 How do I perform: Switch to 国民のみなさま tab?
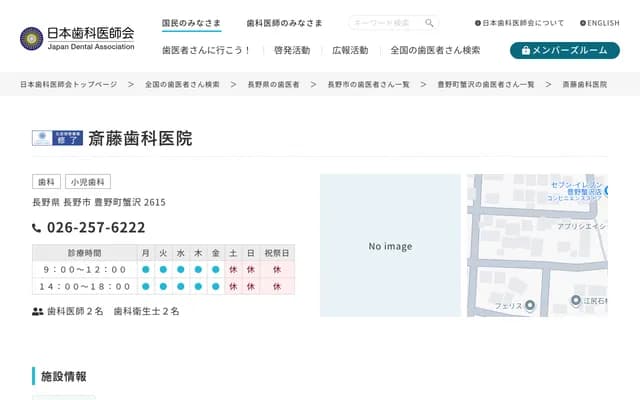point(191,23)
